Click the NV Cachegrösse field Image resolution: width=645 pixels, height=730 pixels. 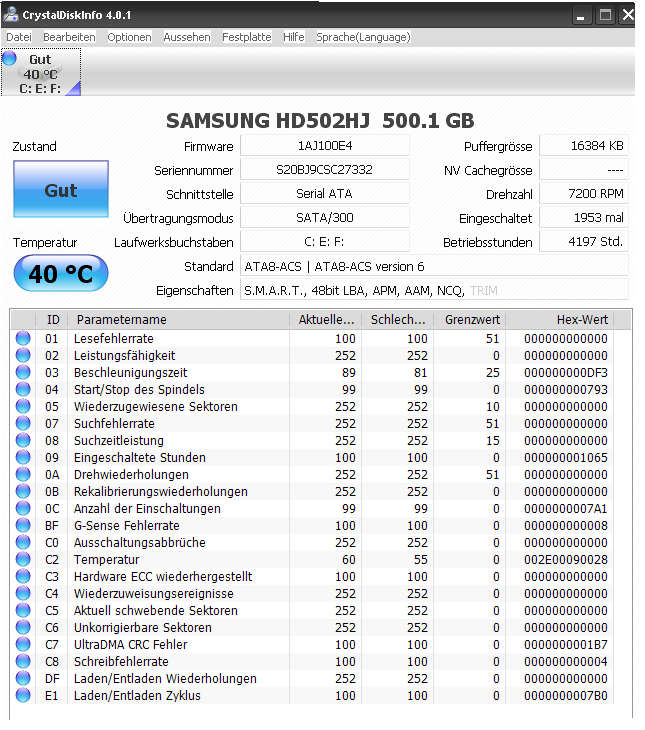[x=584, y=169]
